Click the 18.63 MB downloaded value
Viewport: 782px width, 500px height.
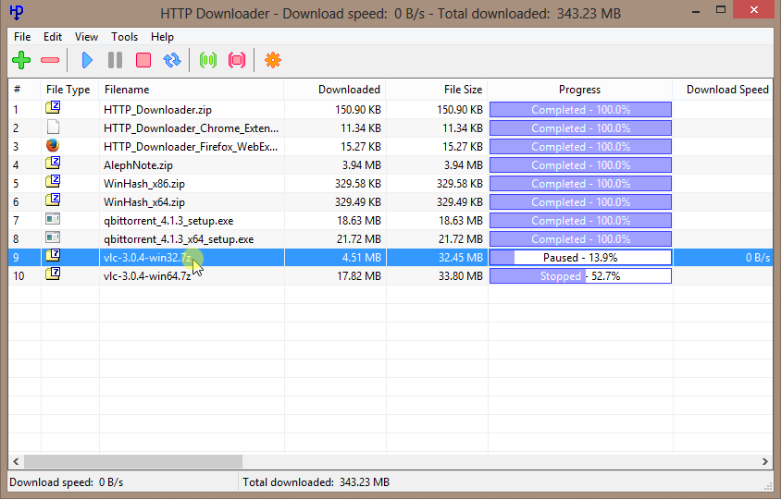tap(359, 220)
